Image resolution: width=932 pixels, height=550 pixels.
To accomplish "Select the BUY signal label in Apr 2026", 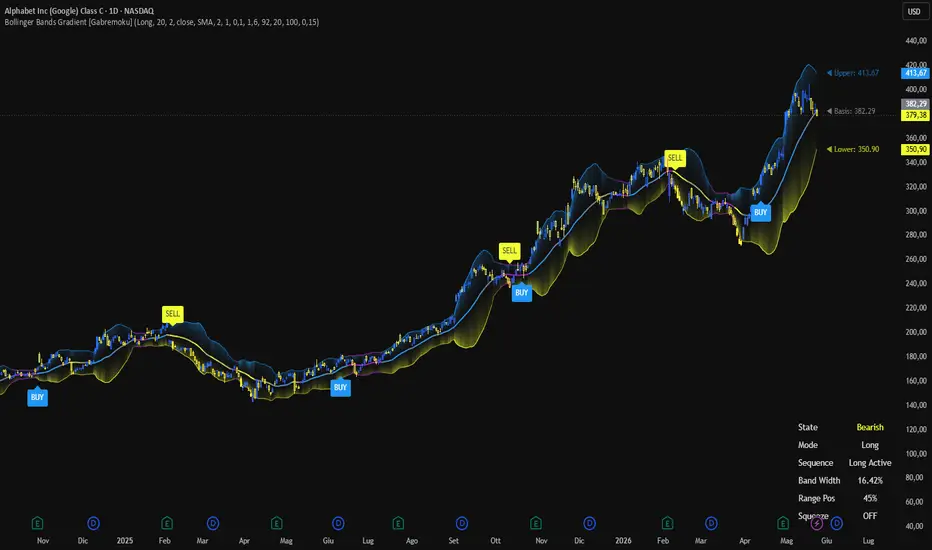I will click(x=760, y=212).
